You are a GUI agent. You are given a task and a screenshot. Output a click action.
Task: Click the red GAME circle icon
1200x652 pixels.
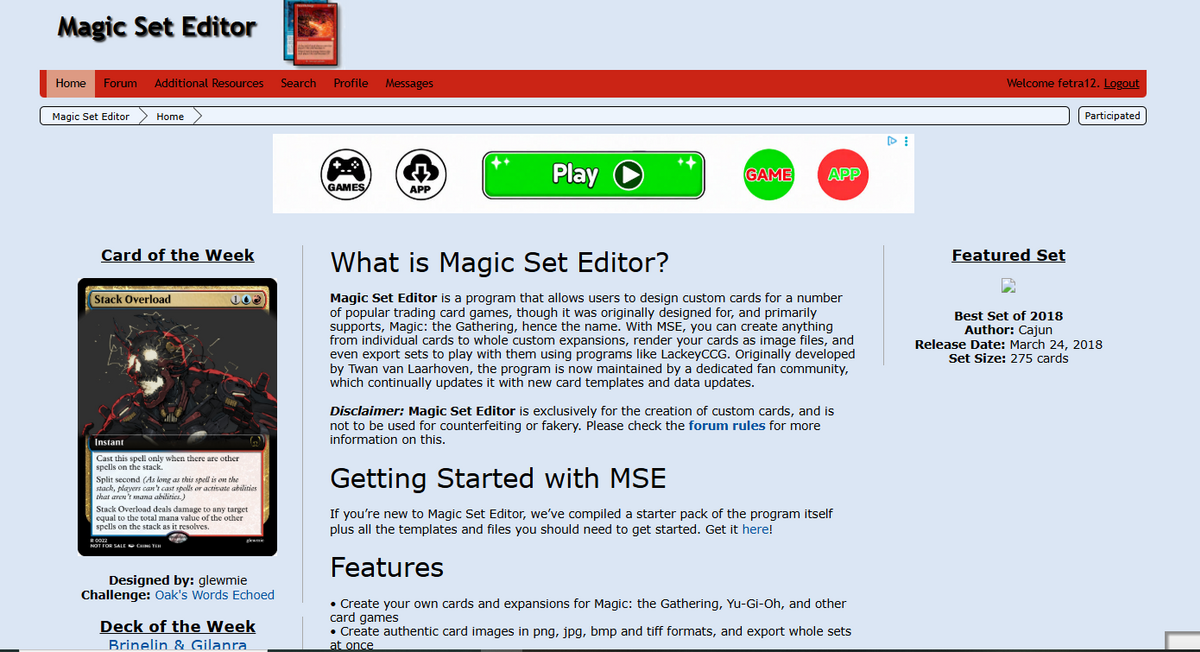coord(768,173)
